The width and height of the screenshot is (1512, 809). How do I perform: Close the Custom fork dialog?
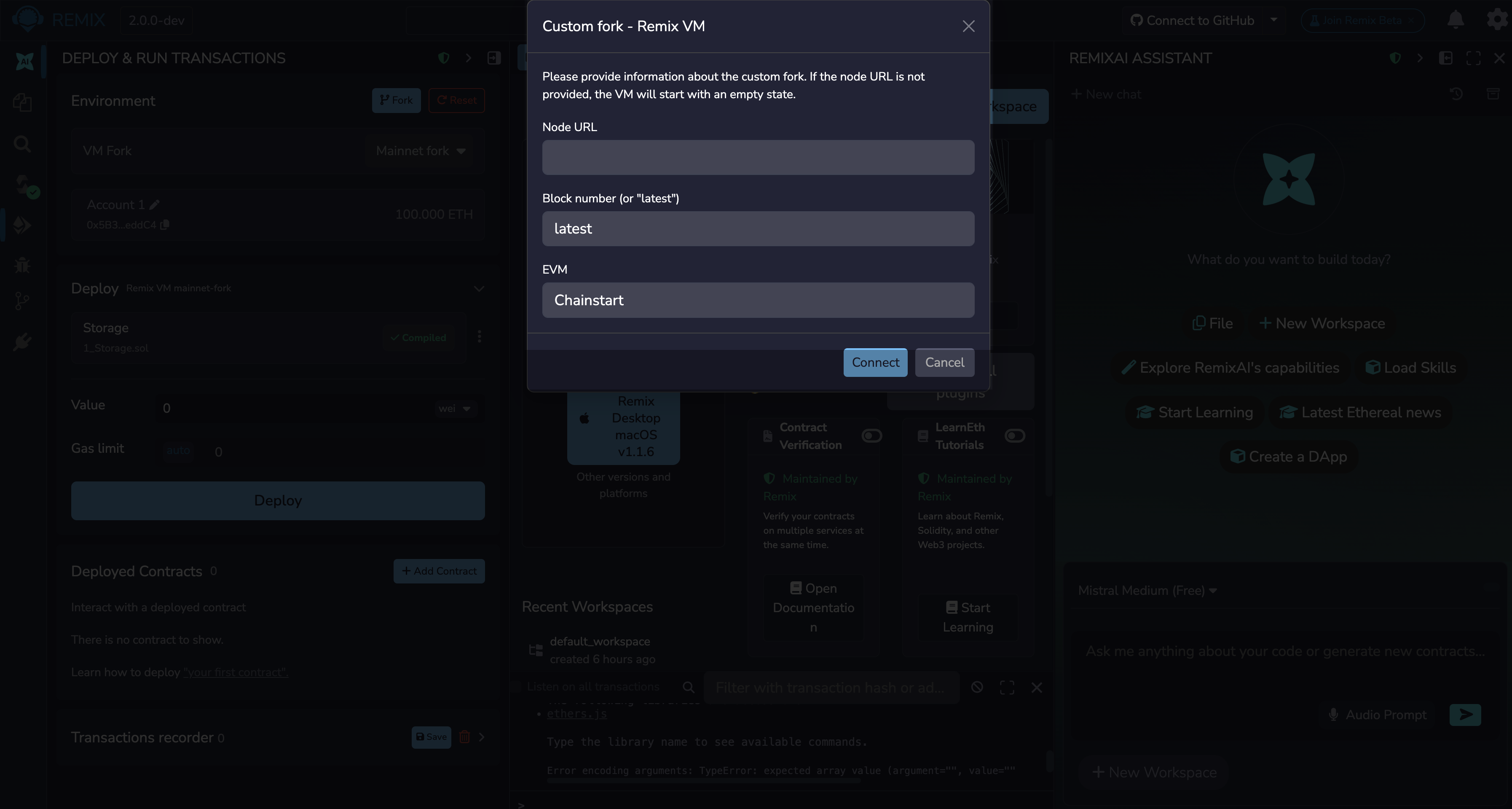pyautogui.click(x=968, y=27)
